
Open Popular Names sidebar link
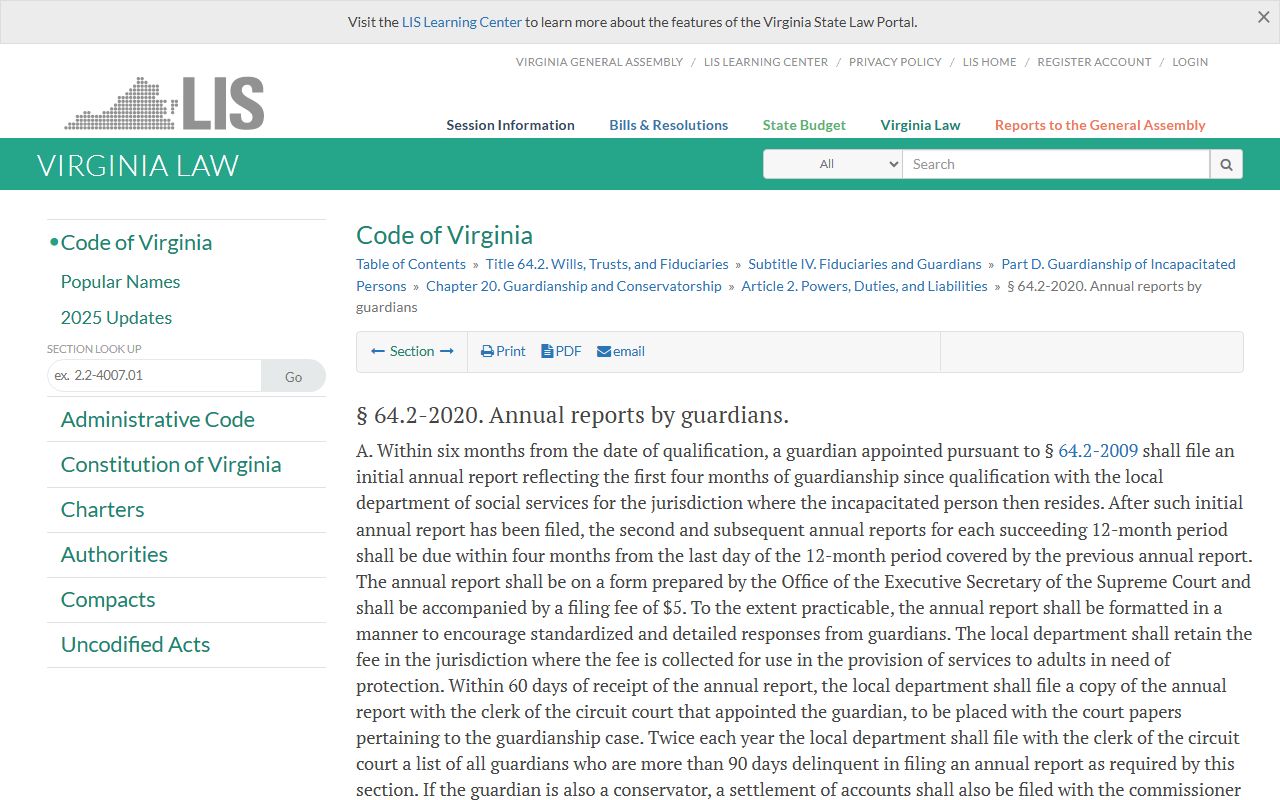pyautogui.click(x=120, y=282)
